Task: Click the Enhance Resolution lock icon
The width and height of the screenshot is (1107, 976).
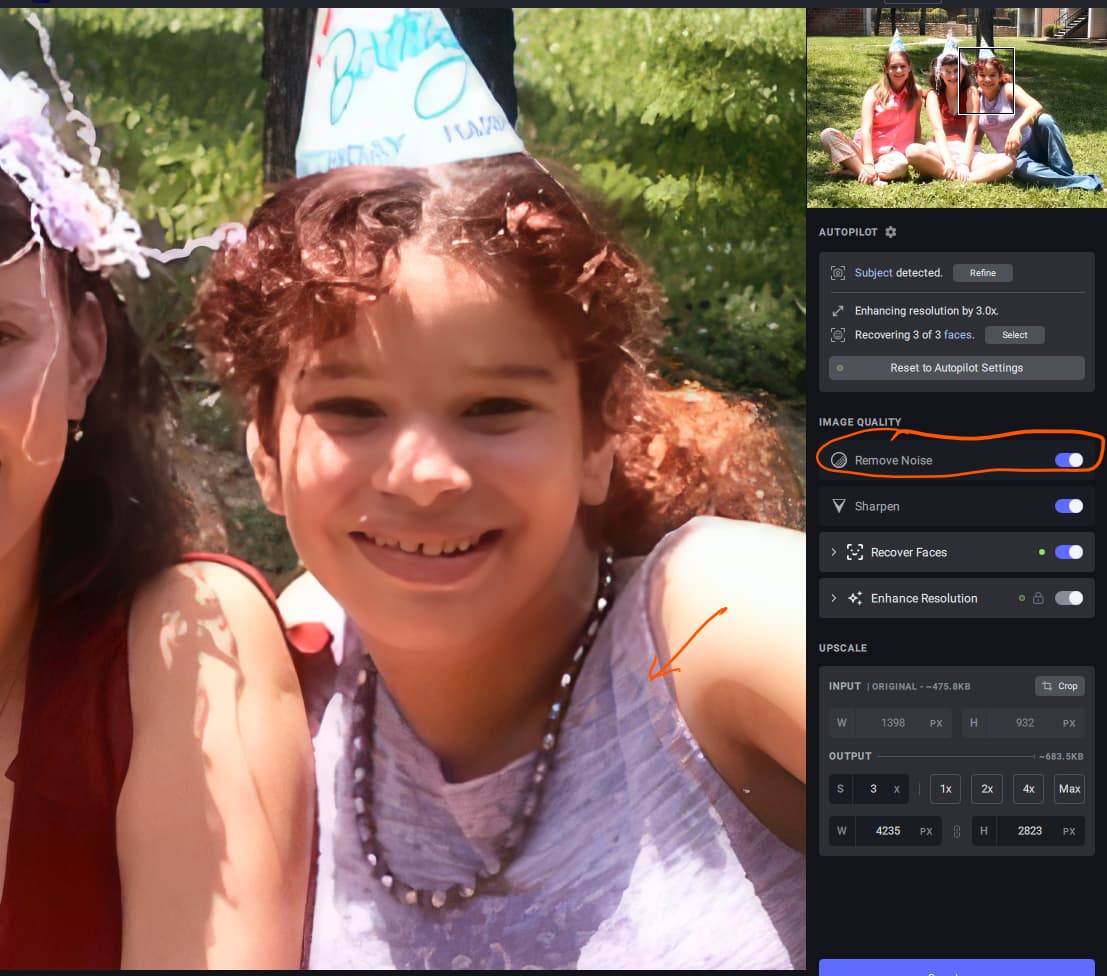Action: point(1038,598)
